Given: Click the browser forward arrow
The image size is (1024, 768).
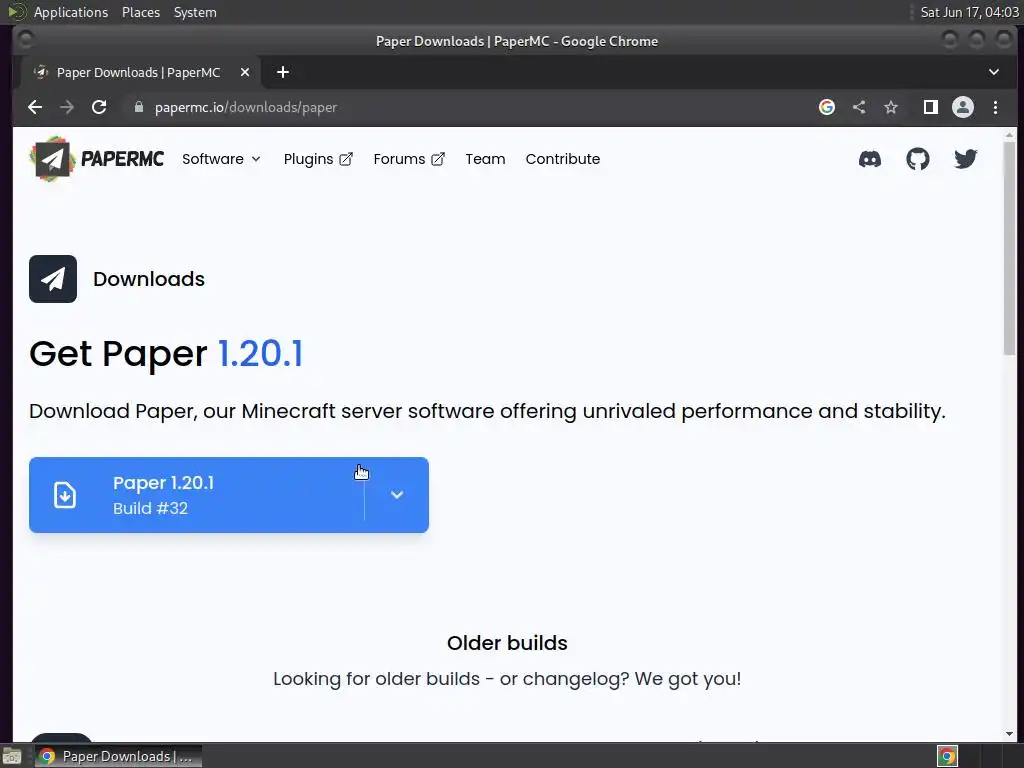Looking at the screenshot, I should point(67,107).
